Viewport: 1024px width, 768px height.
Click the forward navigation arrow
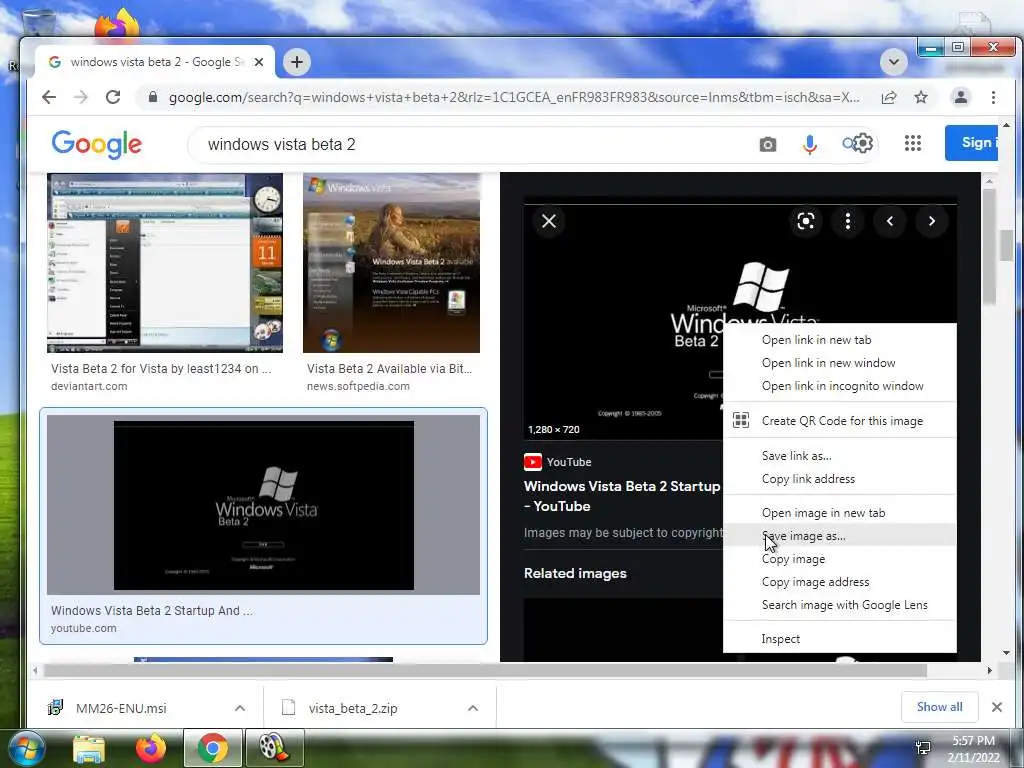point(81,97)
